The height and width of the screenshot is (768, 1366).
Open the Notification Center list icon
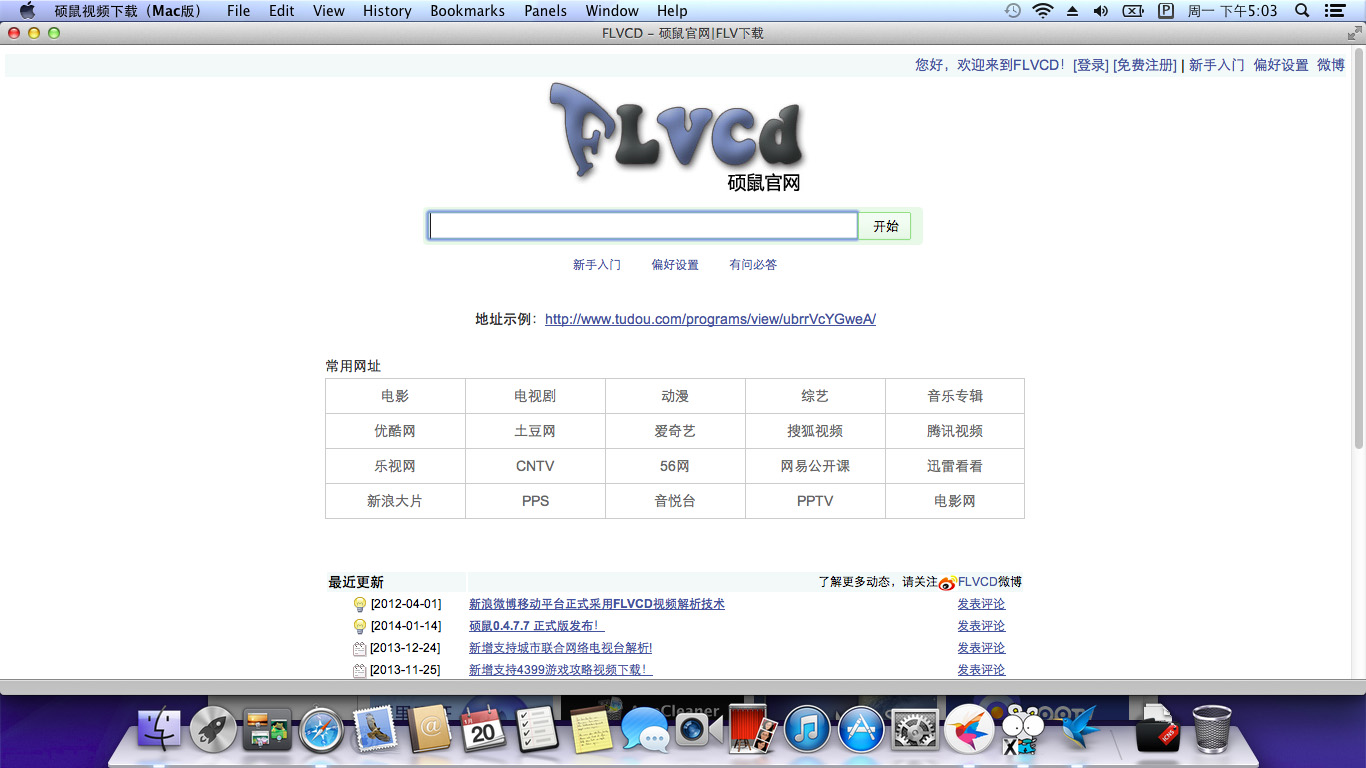[x=1334, y=11]
